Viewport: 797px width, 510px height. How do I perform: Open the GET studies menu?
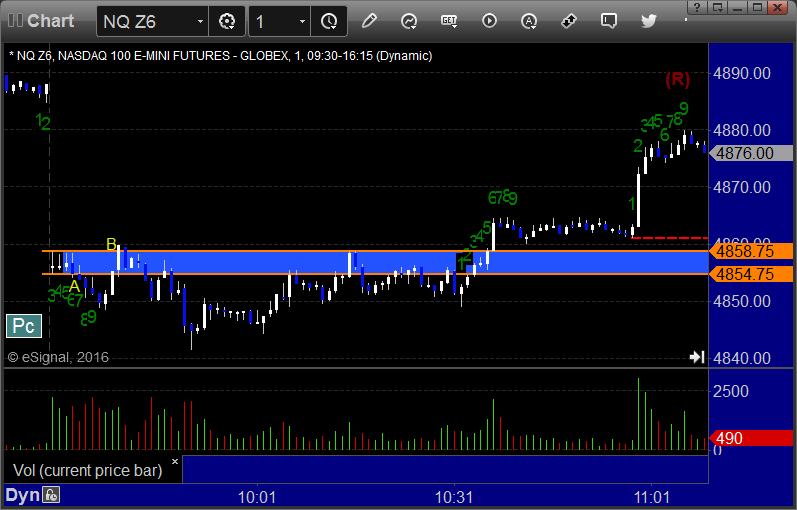point(449,21)
